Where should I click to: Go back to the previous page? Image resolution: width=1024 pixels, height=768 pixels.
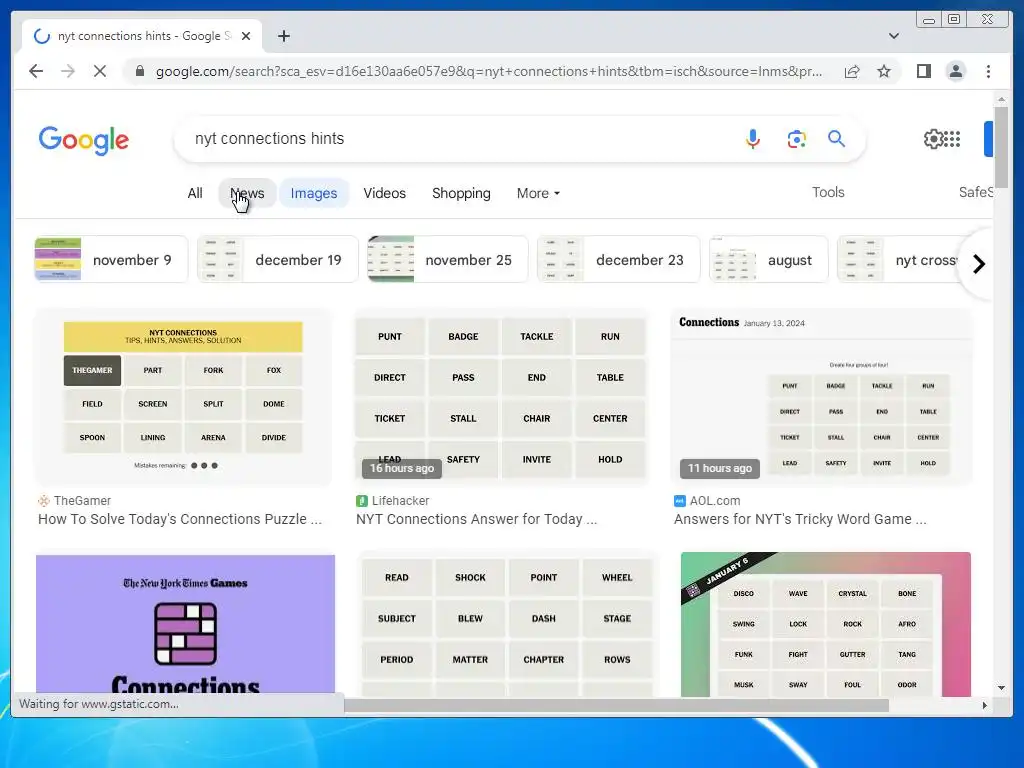point(36,71)
